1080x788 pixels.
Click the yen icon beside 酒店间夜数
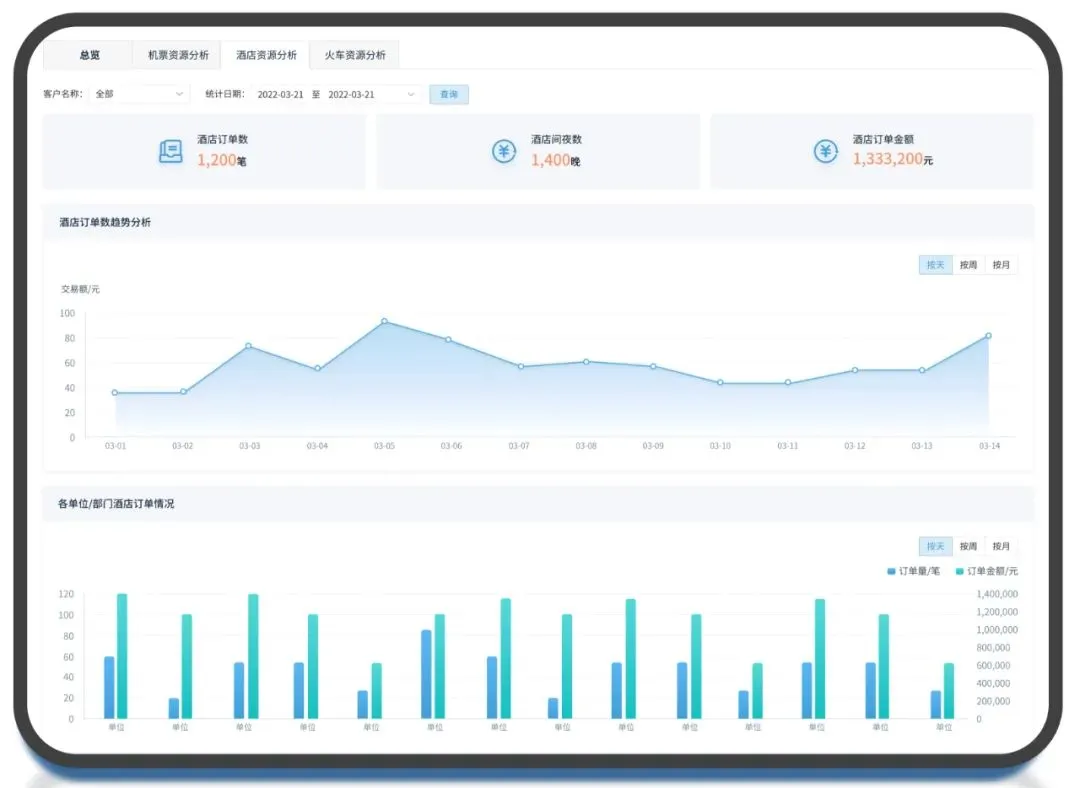pos(503,152)
